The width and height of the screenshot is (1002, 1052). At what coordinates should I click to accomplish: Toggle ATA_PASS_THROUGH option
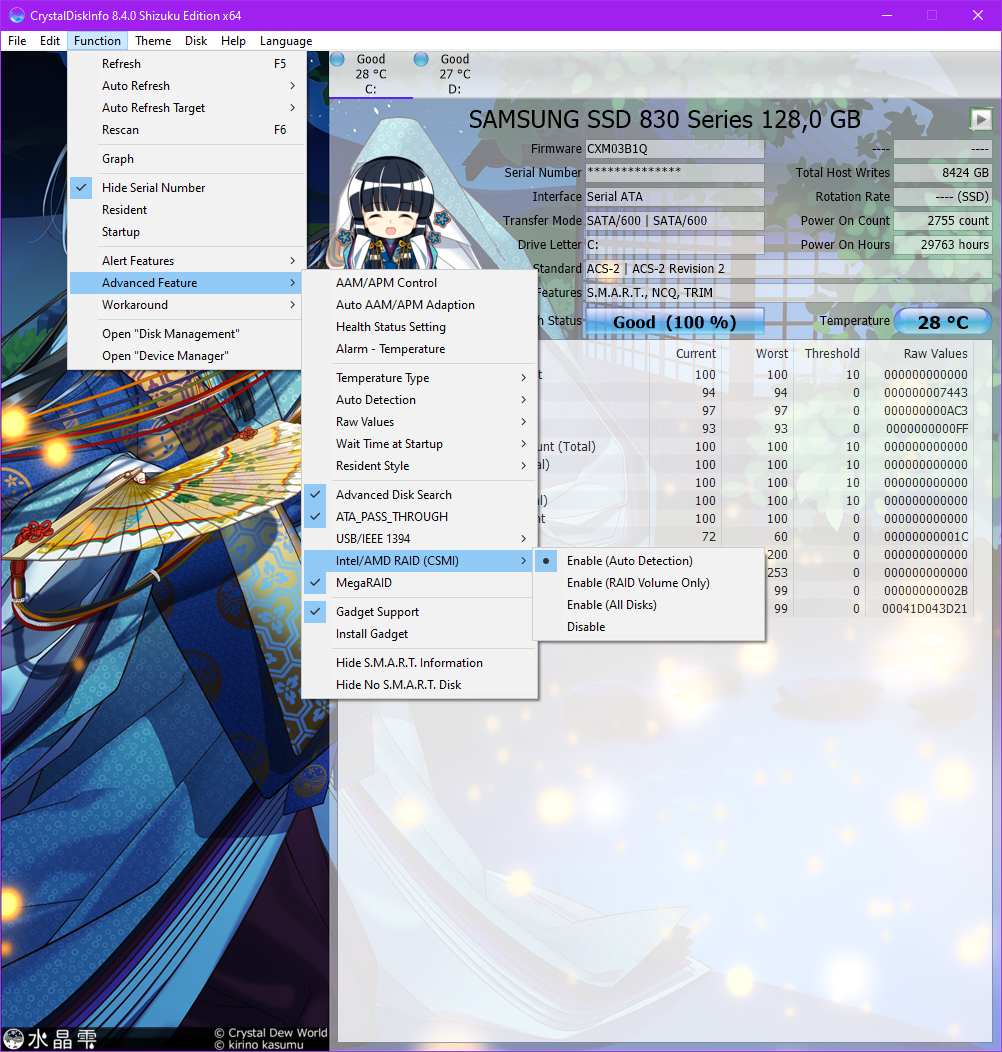tap(420, 517)
